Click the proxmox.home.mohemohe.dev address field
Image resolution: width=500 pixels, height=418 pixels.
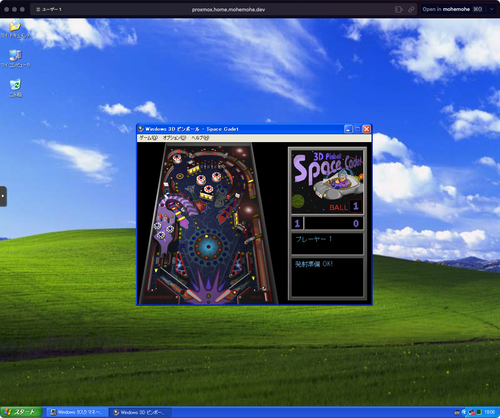pyautogui.click(x=228, y=9)
